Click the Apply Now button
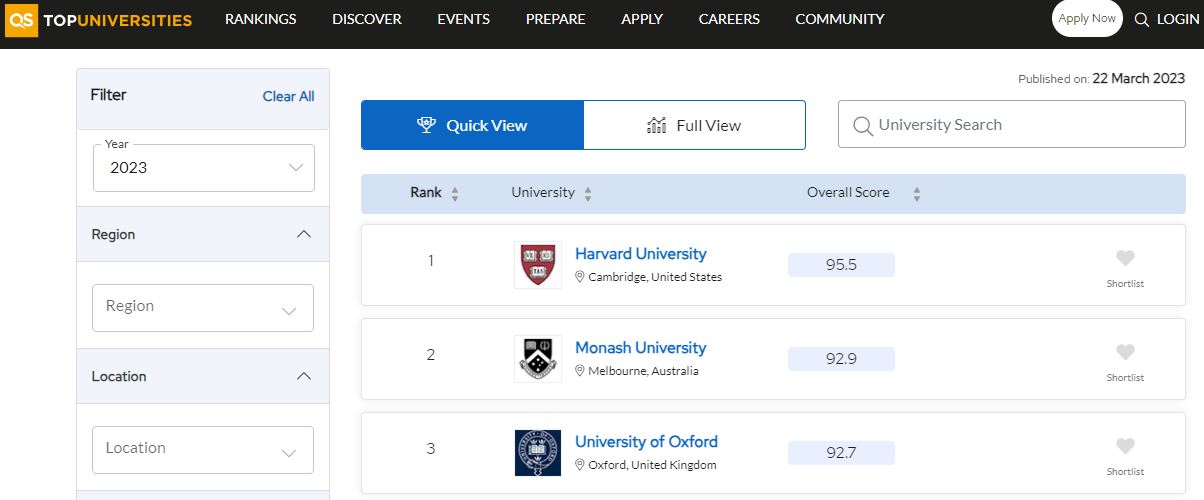 tap(1087, 19)
